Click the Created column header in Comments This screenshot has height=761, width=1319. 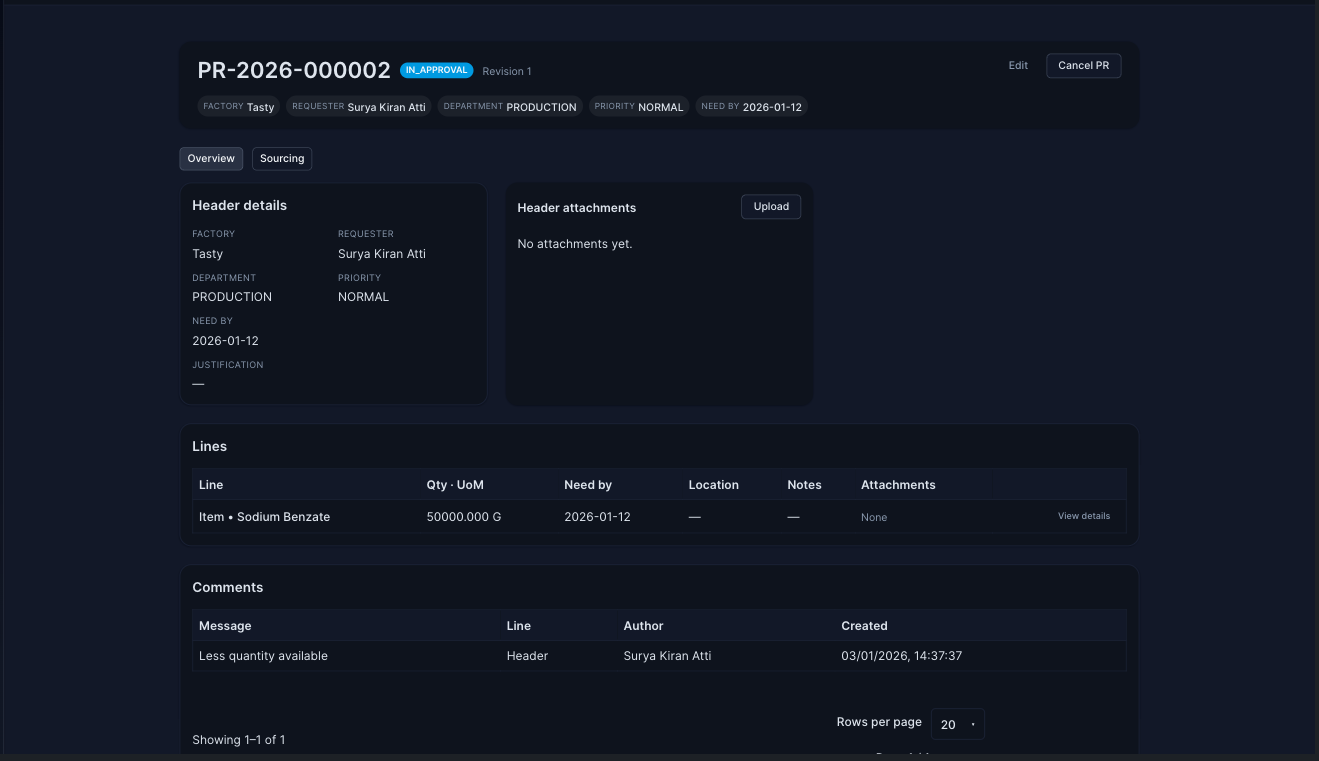pyautogui.click(x=864, y=626)
